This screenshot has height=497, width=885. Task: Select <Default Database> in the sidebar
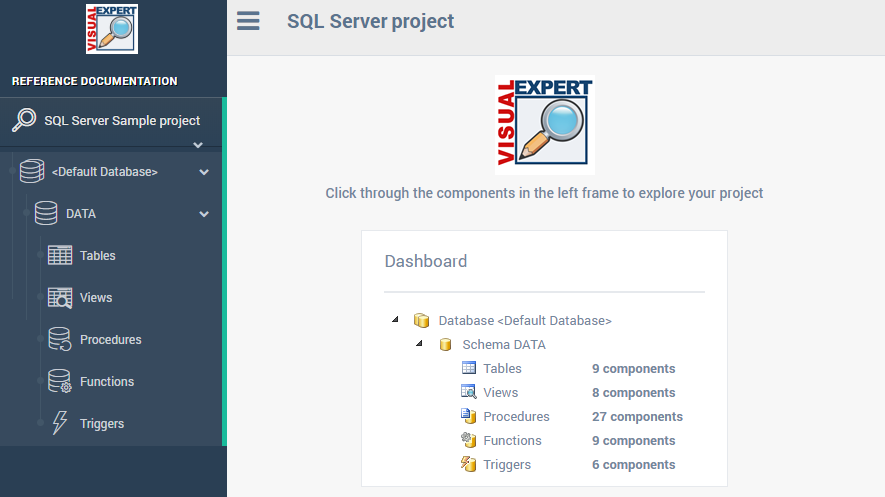tap(104, 171)
